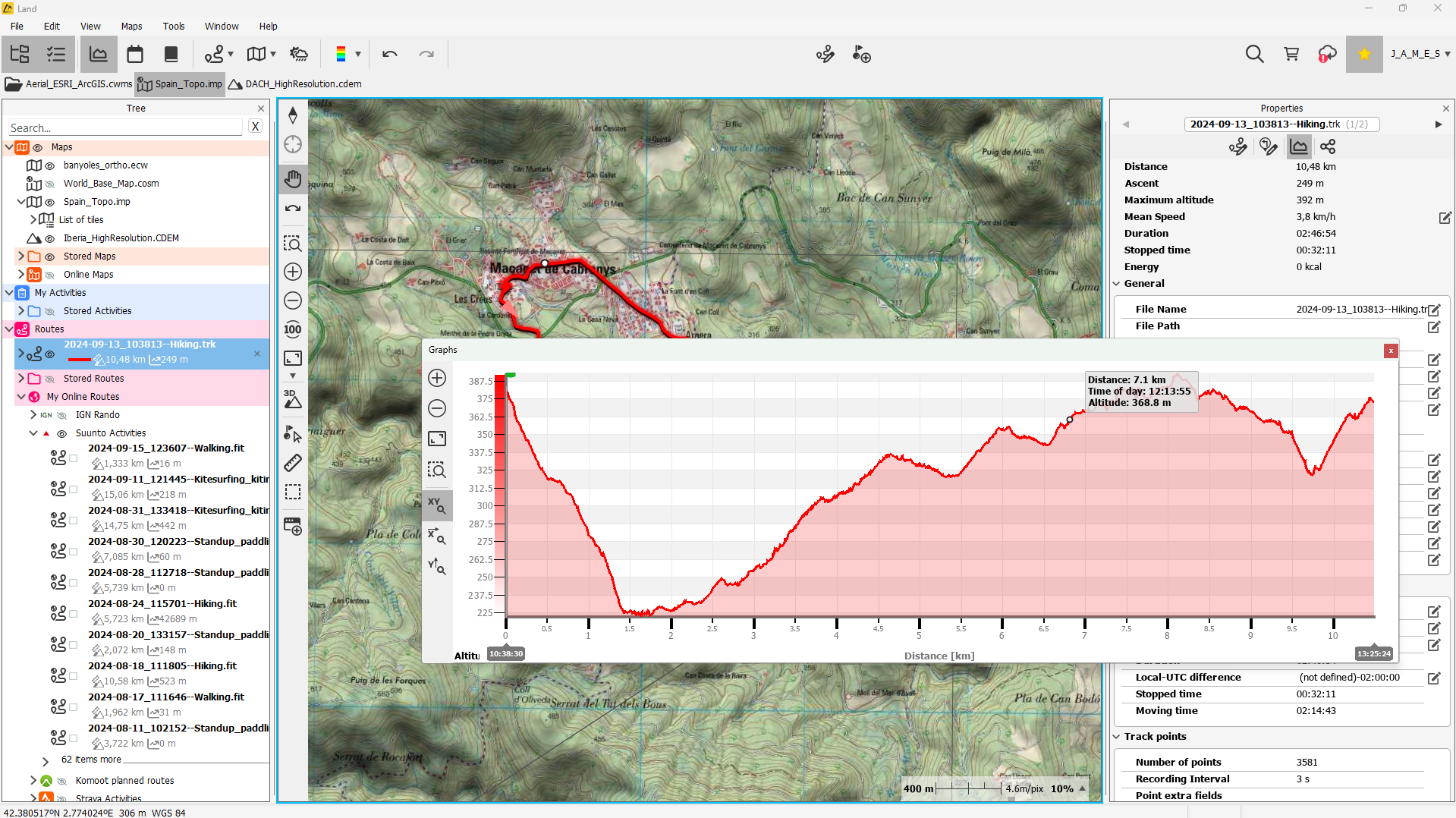Select the rectangle selection tool on map toolbar
The height and width of the screenshot is (818, 1456).
pyautogui.click(x=293, y=492)
